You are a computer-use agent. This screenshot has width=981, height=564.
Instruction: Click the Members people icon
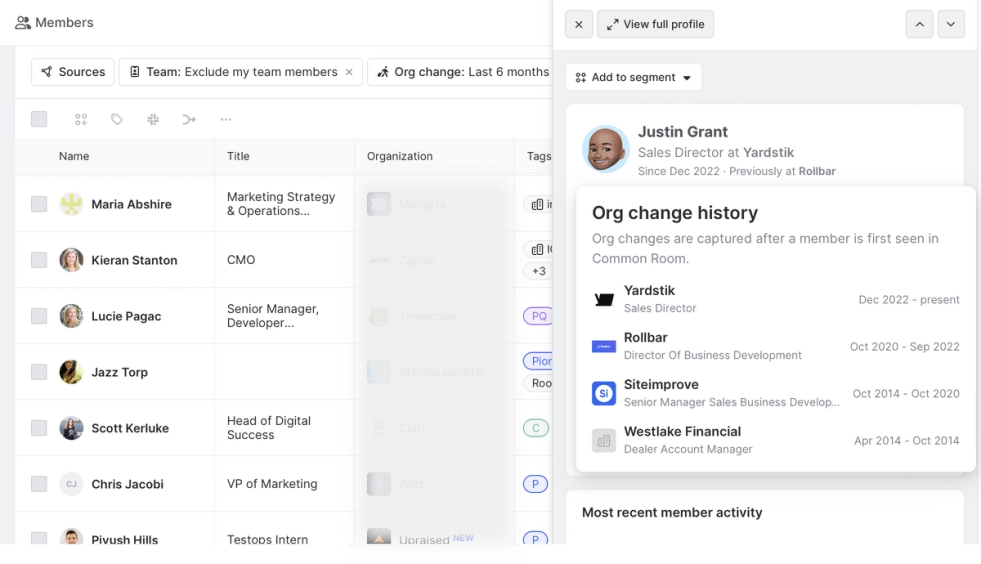23,23
